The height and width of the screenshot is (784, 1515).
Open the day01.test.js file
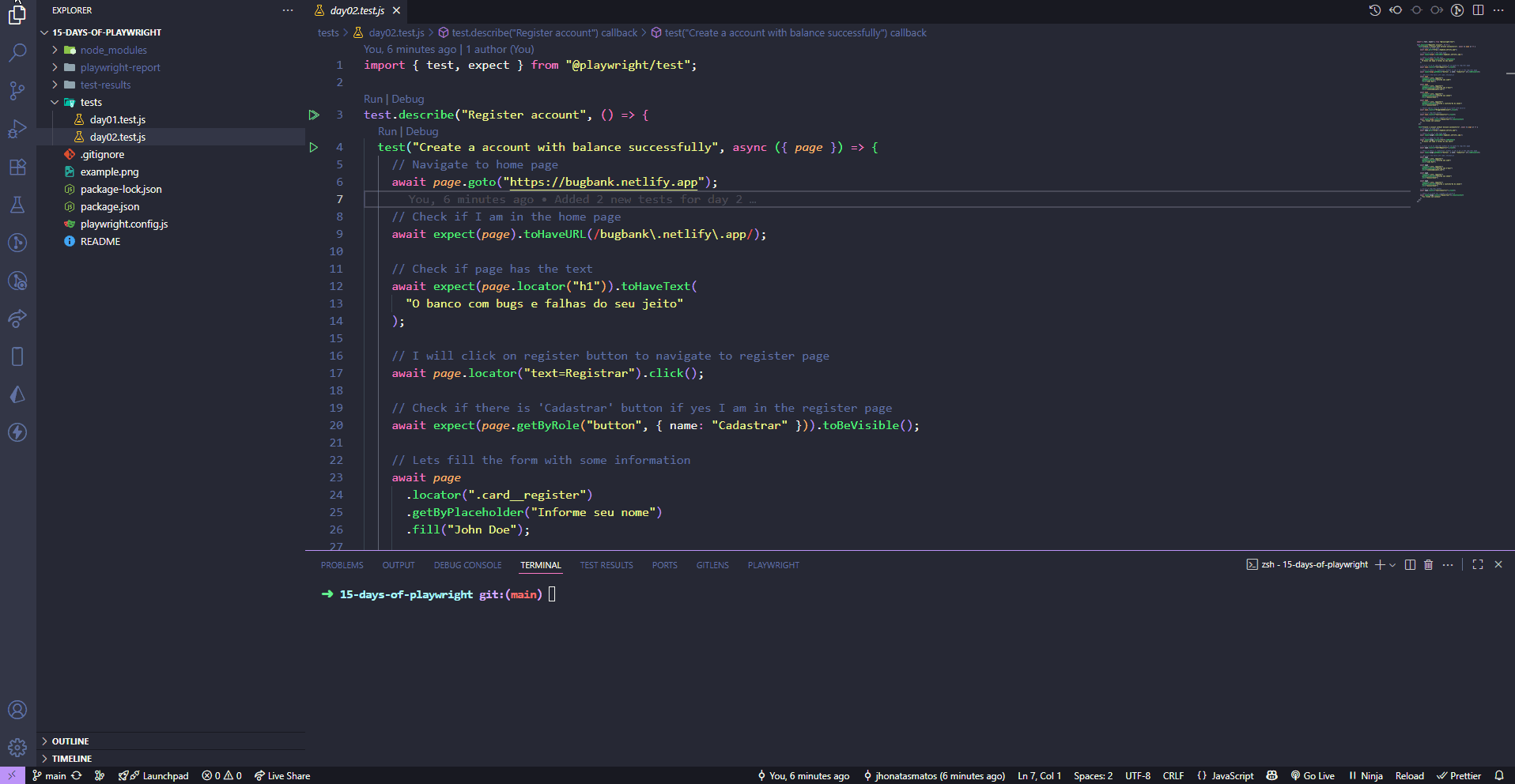pos(117,120)
